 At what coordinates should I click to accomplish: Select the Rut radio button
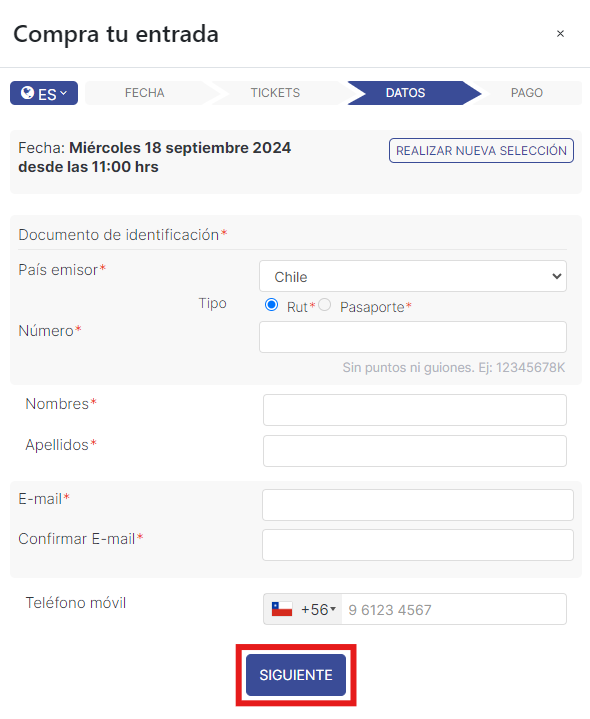271,305
